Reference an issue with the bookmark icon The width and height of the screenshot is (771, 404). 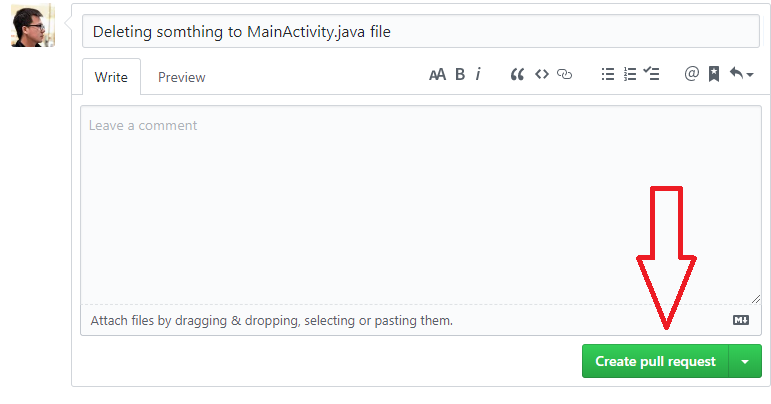click(x=714, y=74)
